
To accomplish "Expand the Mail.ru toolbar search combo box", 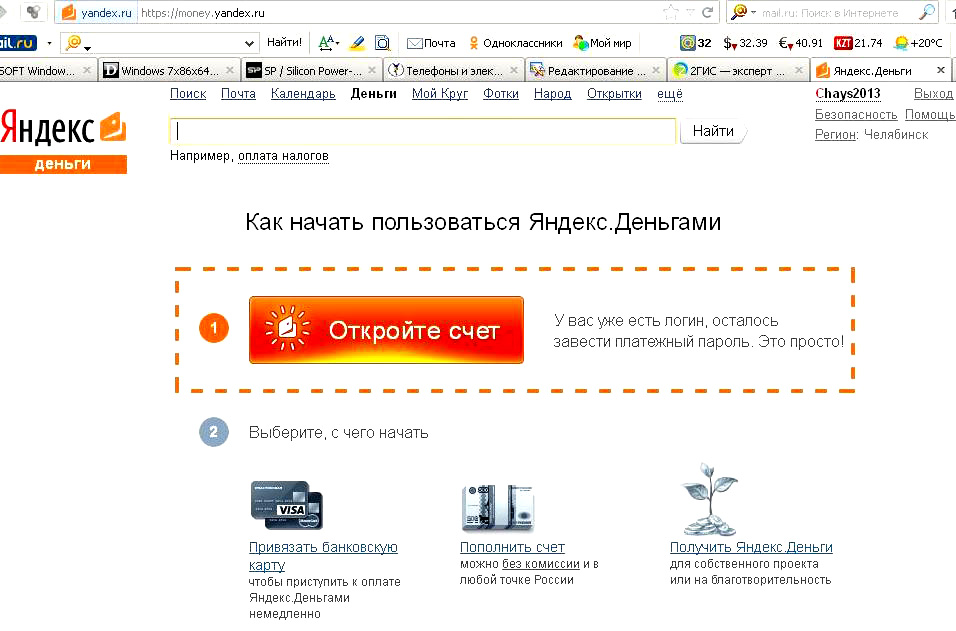I will [249, 43].
